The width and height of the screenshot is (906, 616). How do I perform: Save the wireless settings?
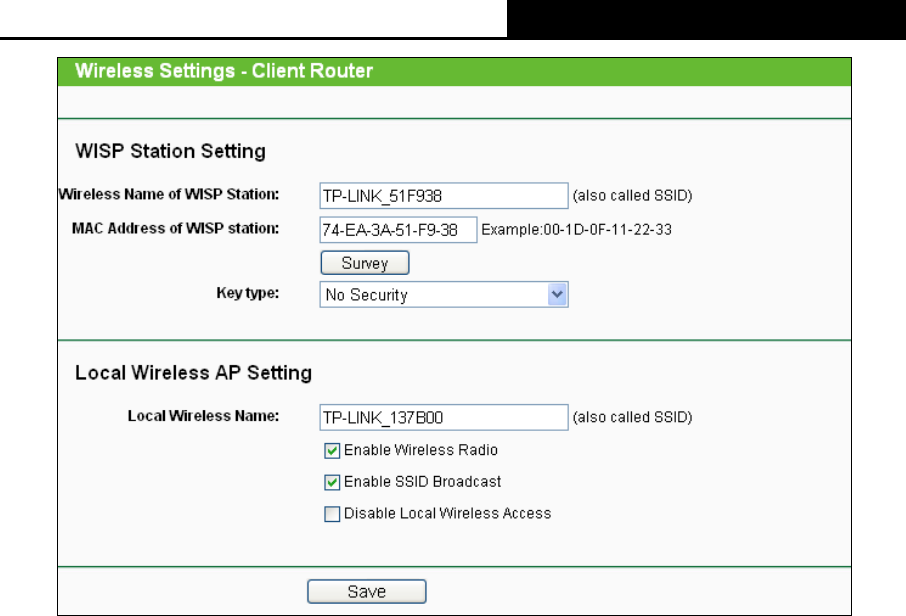tap(367, 592)
